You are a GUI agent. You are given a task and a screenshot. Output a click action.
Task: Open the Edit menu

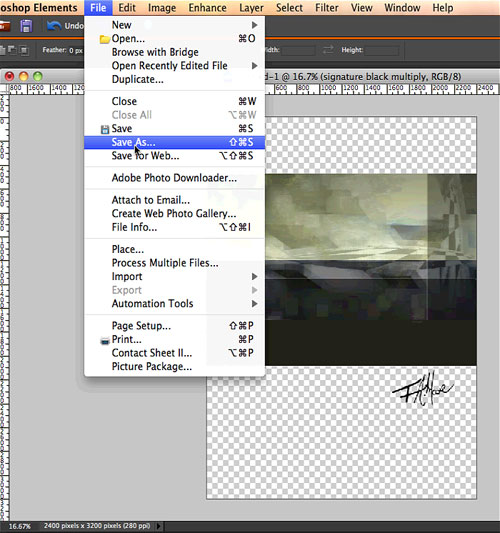127,7
